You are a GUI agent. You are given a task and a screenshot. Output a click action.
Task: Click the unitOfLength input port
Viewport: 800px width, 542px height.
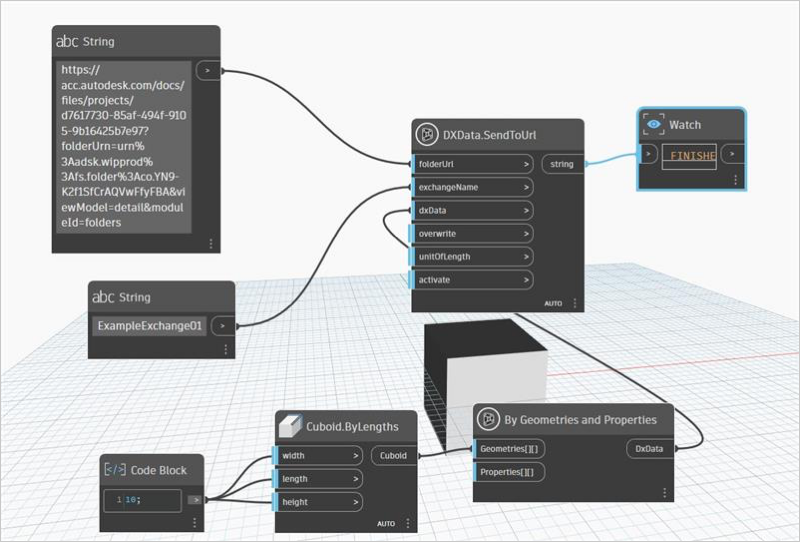(472, 257)
